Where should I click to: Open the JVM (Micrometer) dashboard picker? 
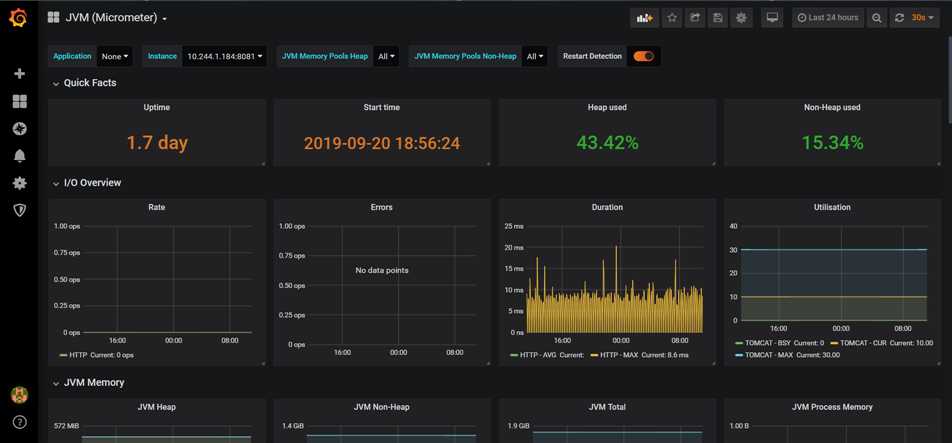pyautogui.click(x=116, y=18)
